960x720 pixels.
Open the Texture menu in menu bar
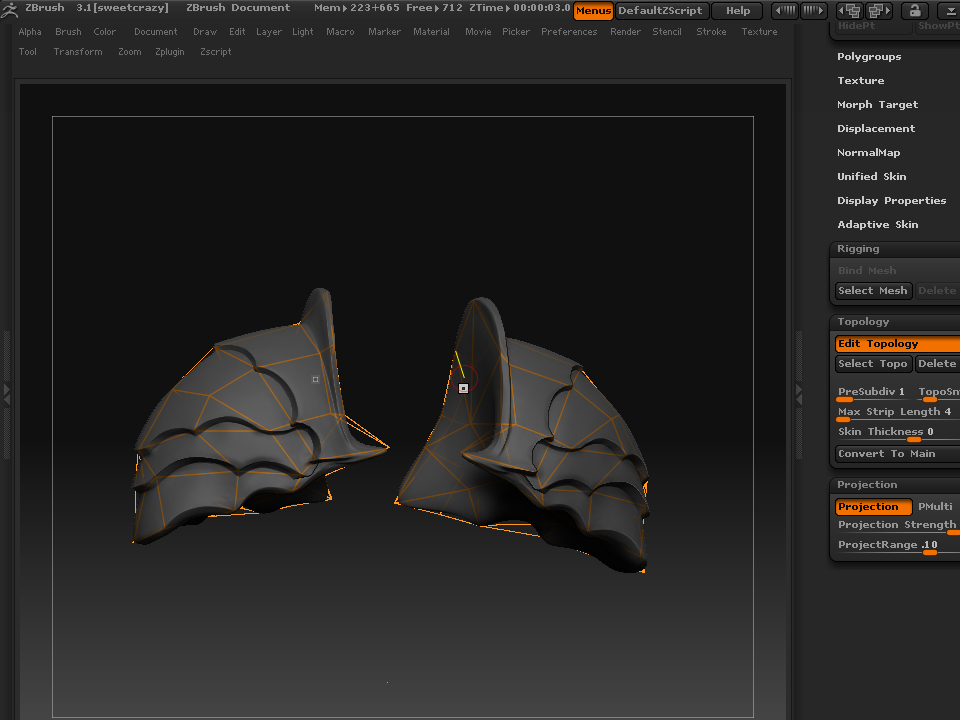[759, 32]
